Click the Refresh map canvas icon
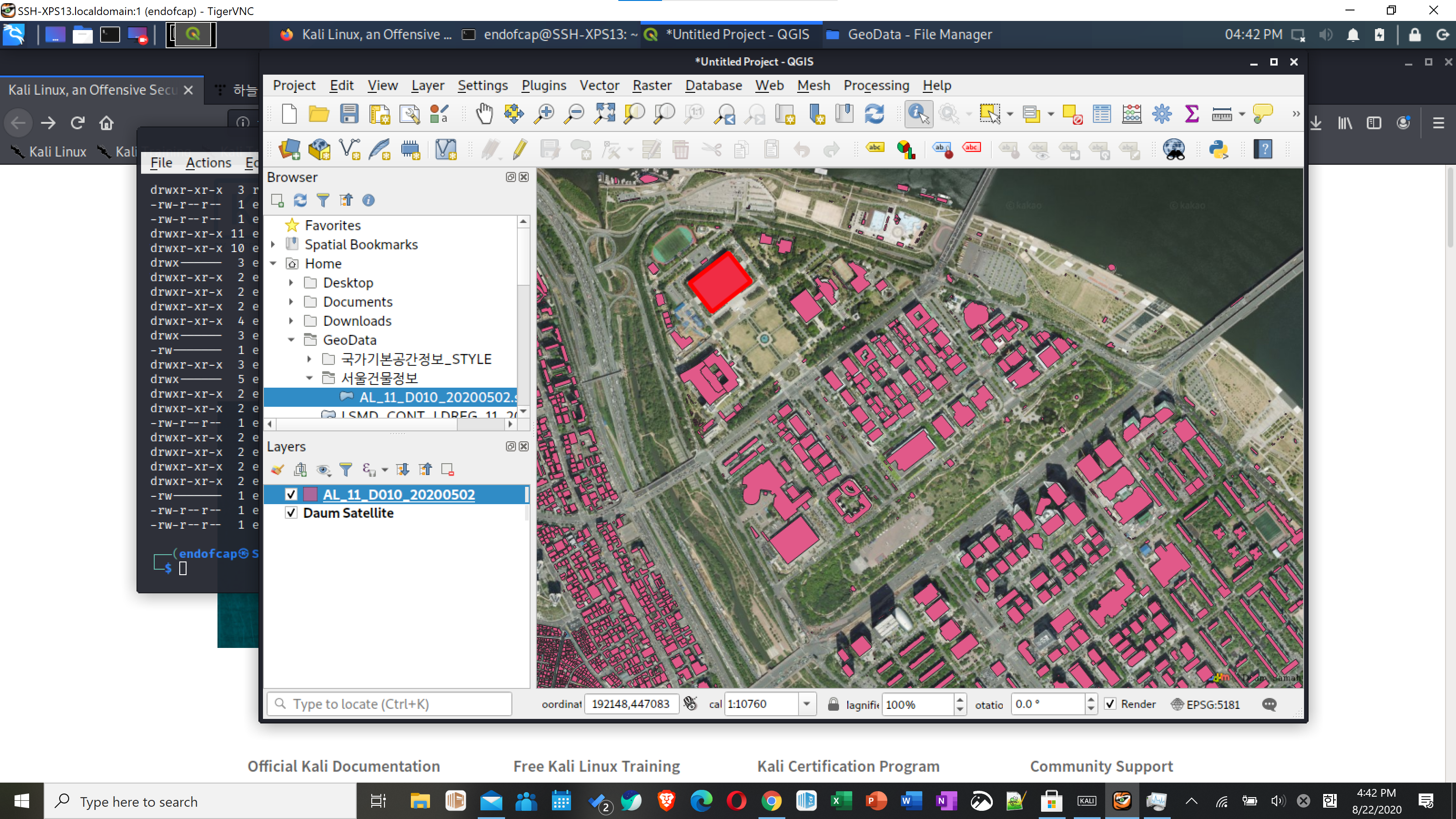The height and width of the screenshot is (819, 1456). pos(874,114)
